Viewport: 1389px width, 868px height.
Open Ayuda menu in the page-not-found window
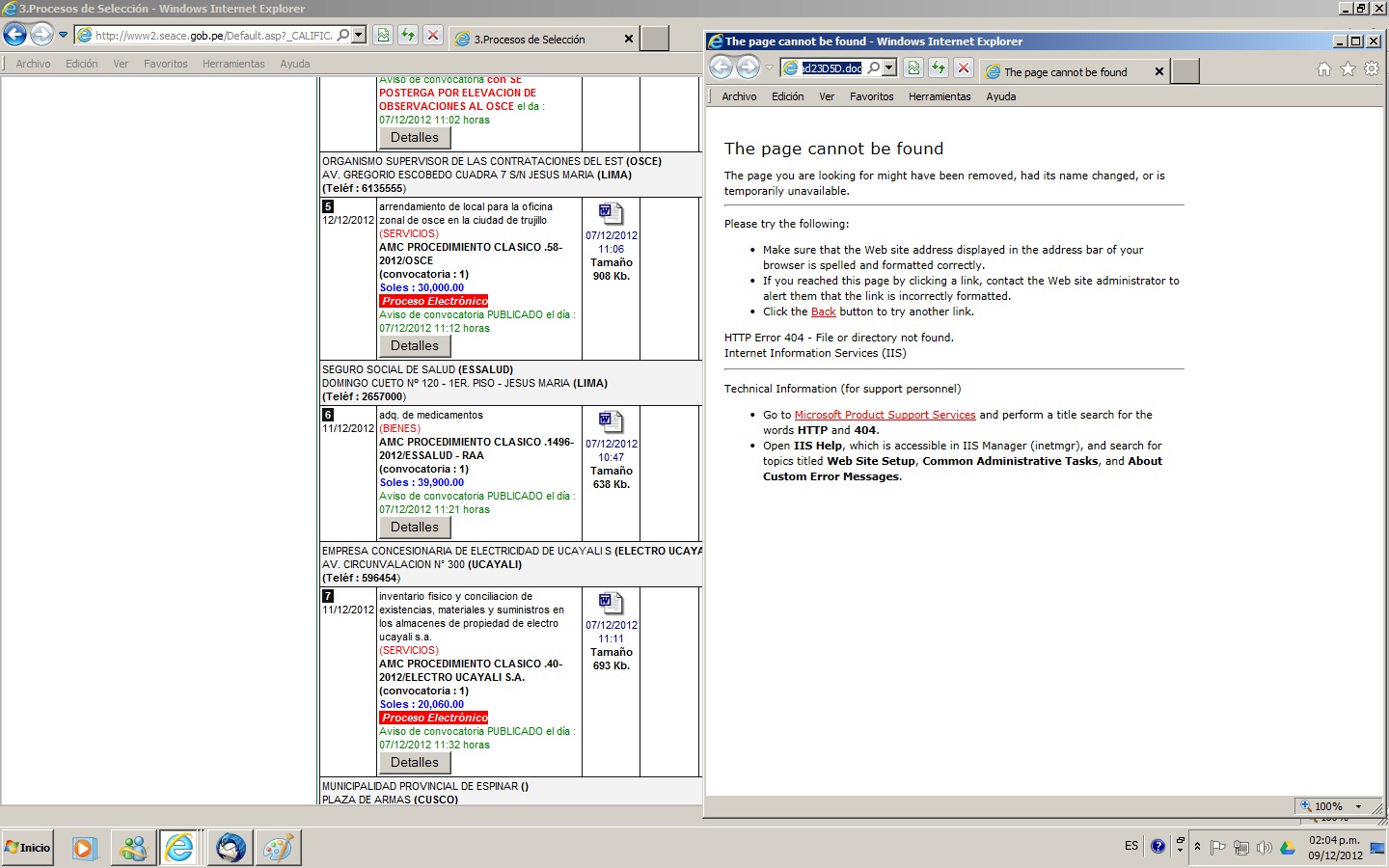pyautogui.click(x=1001, y=96)
